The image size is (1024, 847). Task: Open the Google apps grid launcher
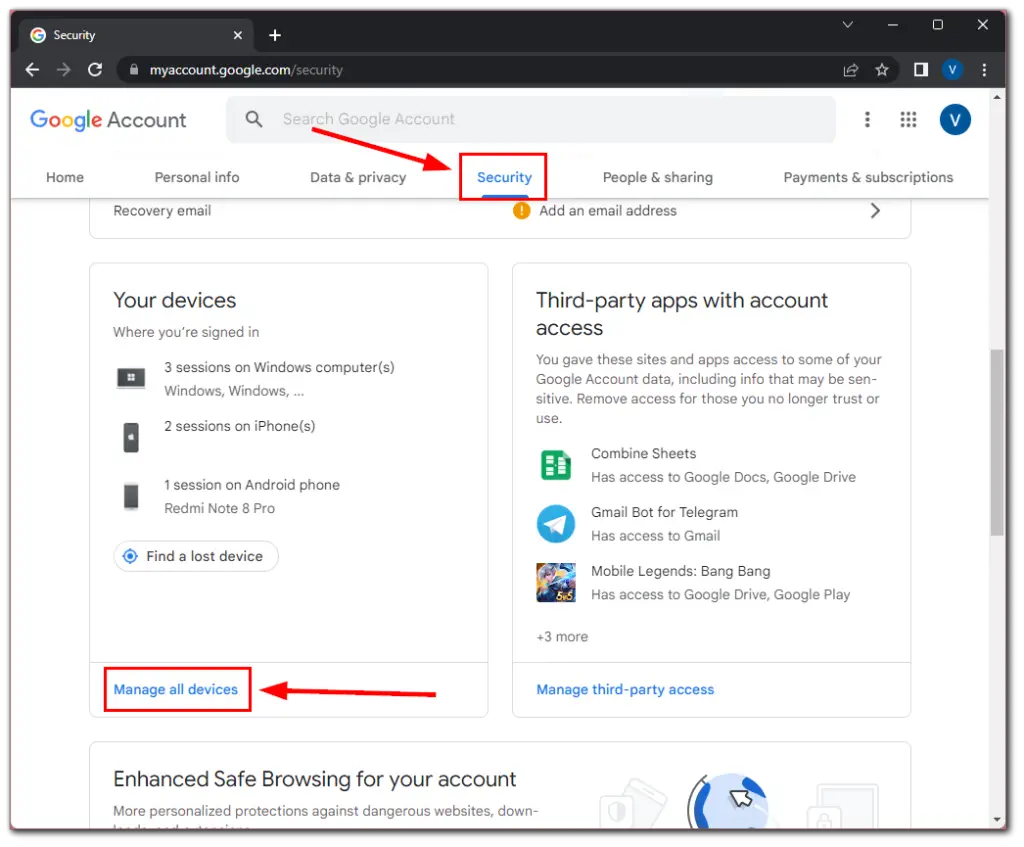[908, 119]
